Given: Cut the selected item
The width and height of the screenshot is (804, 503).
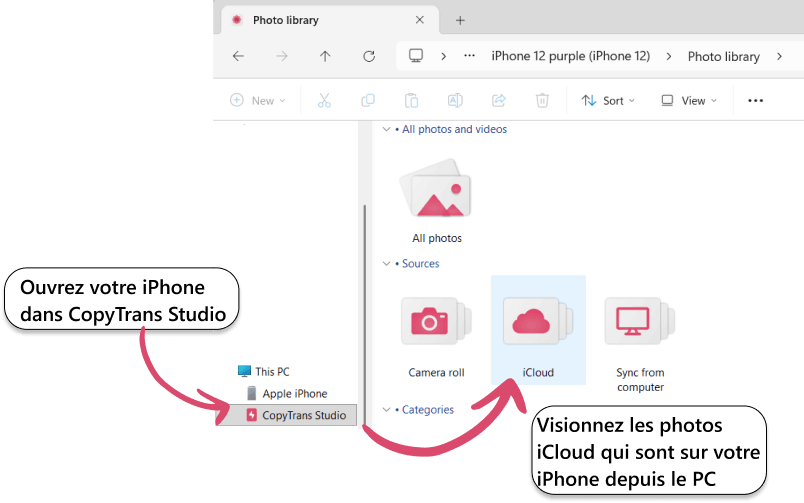Looking at the screenshot, I should click(x=324, y=100).
